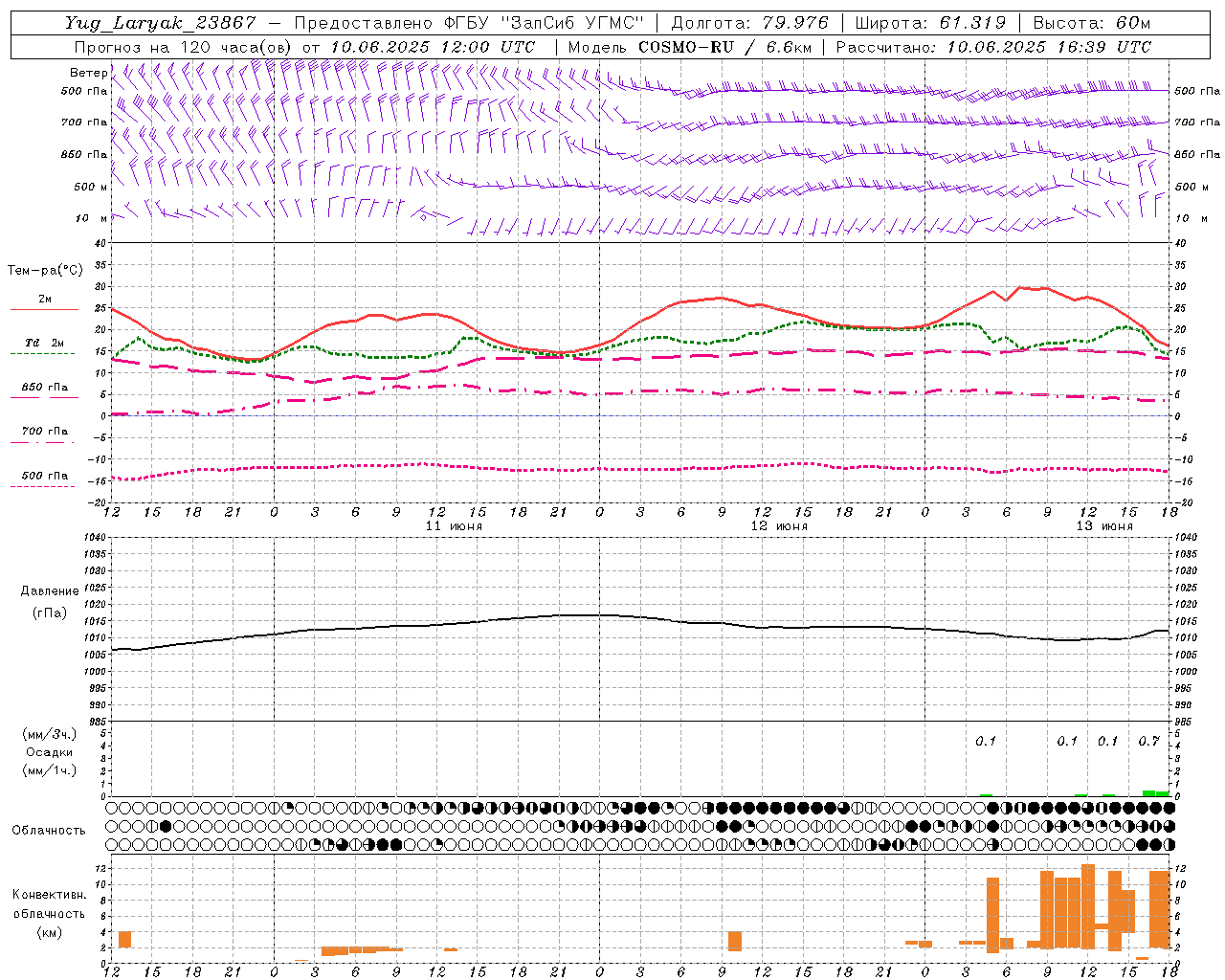The height and width of the screenshot is (980, 1225).
Task: Click the "Конвективн." convective cloud label
Action: tap(49, 895)
